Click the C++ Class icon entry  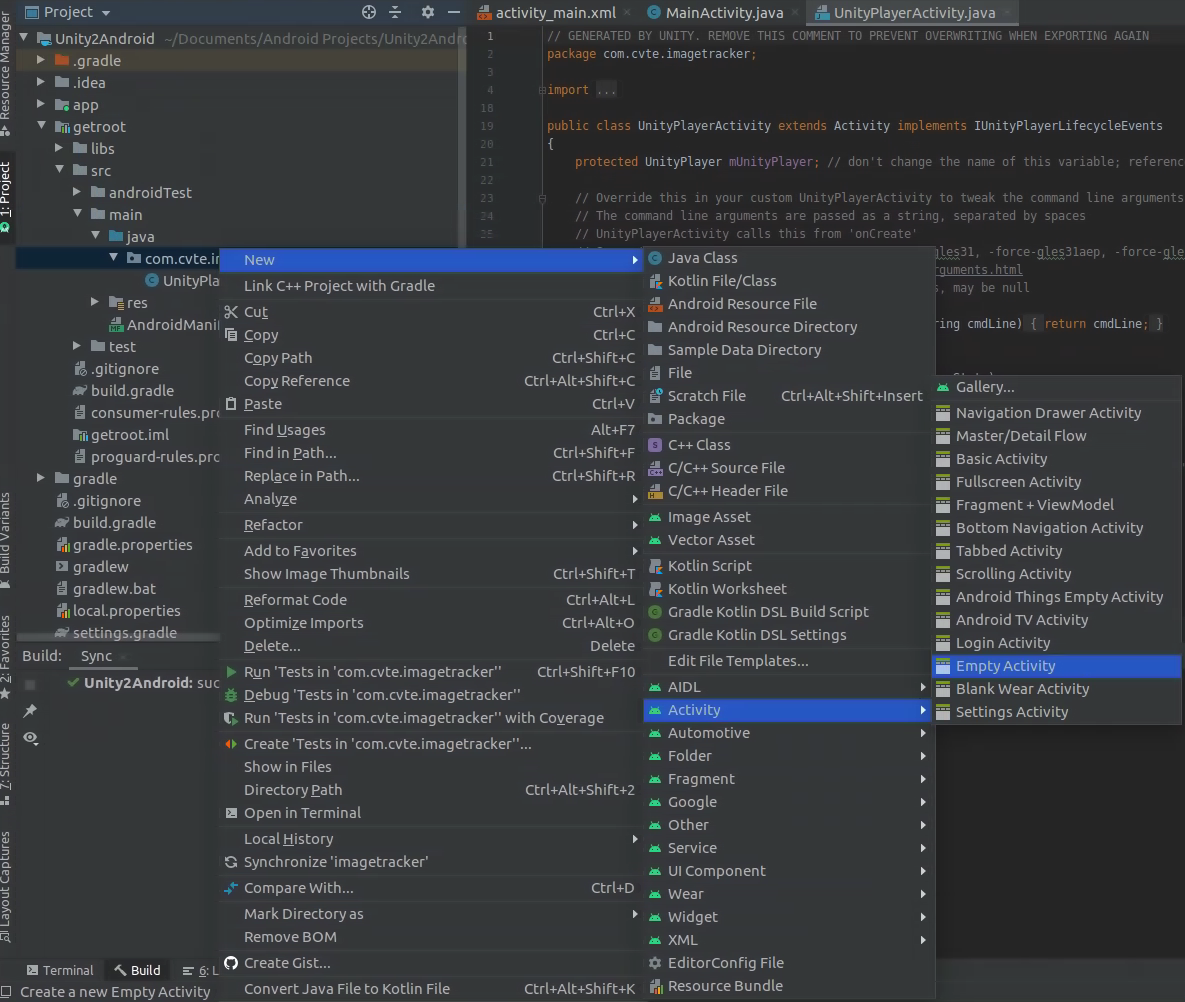tap(655, 445)
